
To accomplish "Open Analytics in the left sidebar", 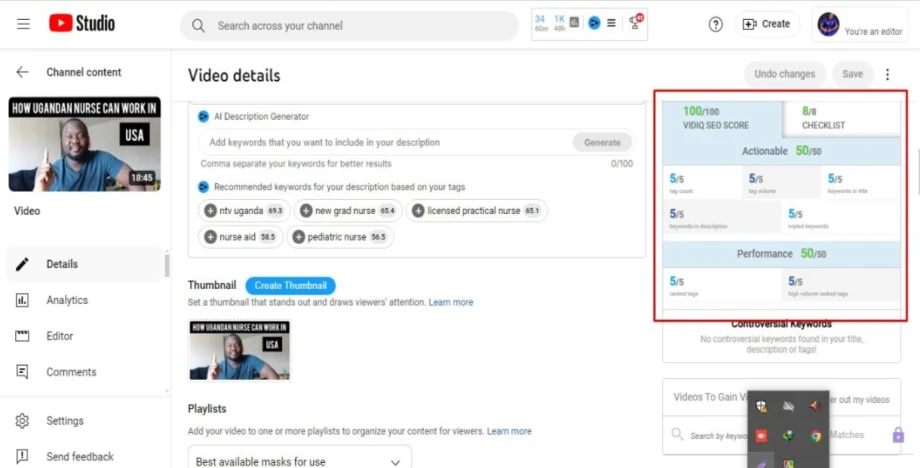I will 67,300.
